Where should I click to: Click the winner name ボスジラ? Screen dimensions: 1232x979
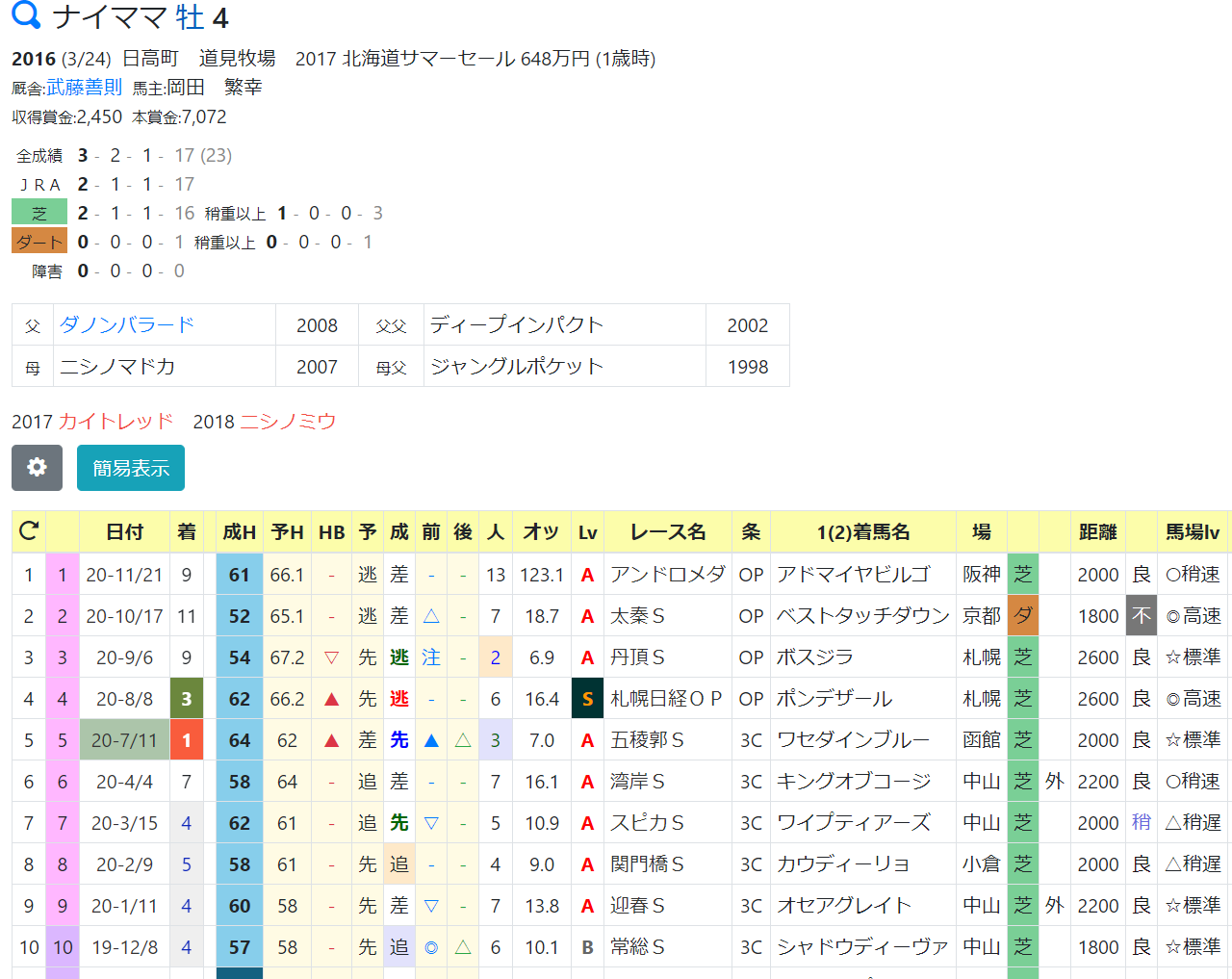click(815, 657)
